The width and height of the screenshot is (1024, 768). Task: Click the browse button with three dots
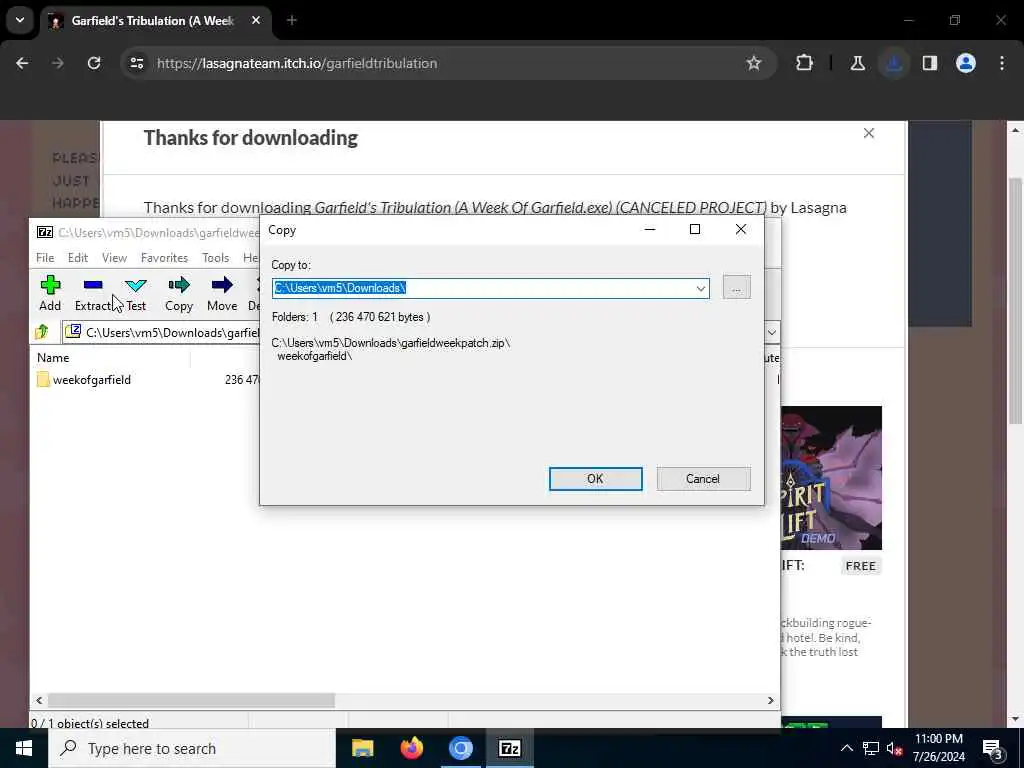pyautogui.click(x=737, y=287)
